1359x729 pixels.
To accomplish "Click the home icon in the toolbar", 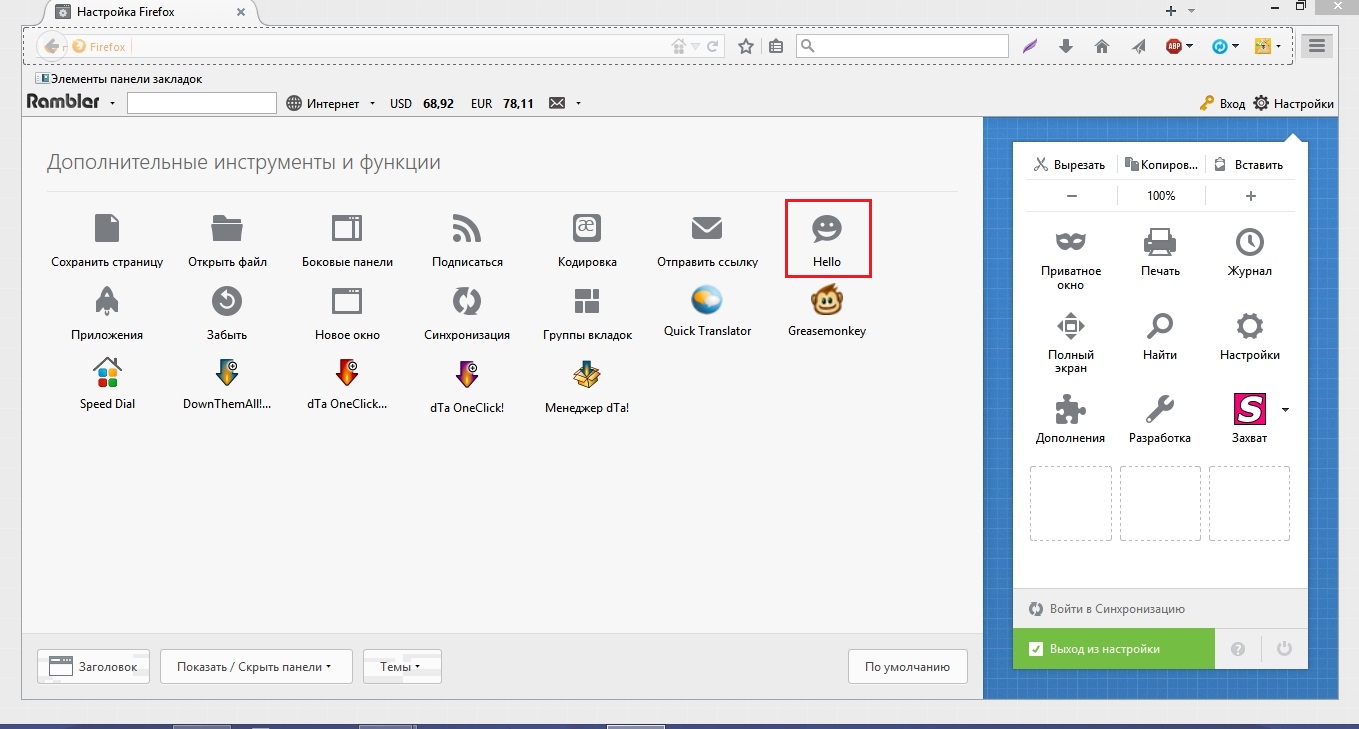I will pyautogui.click(x=1102, y=46).
